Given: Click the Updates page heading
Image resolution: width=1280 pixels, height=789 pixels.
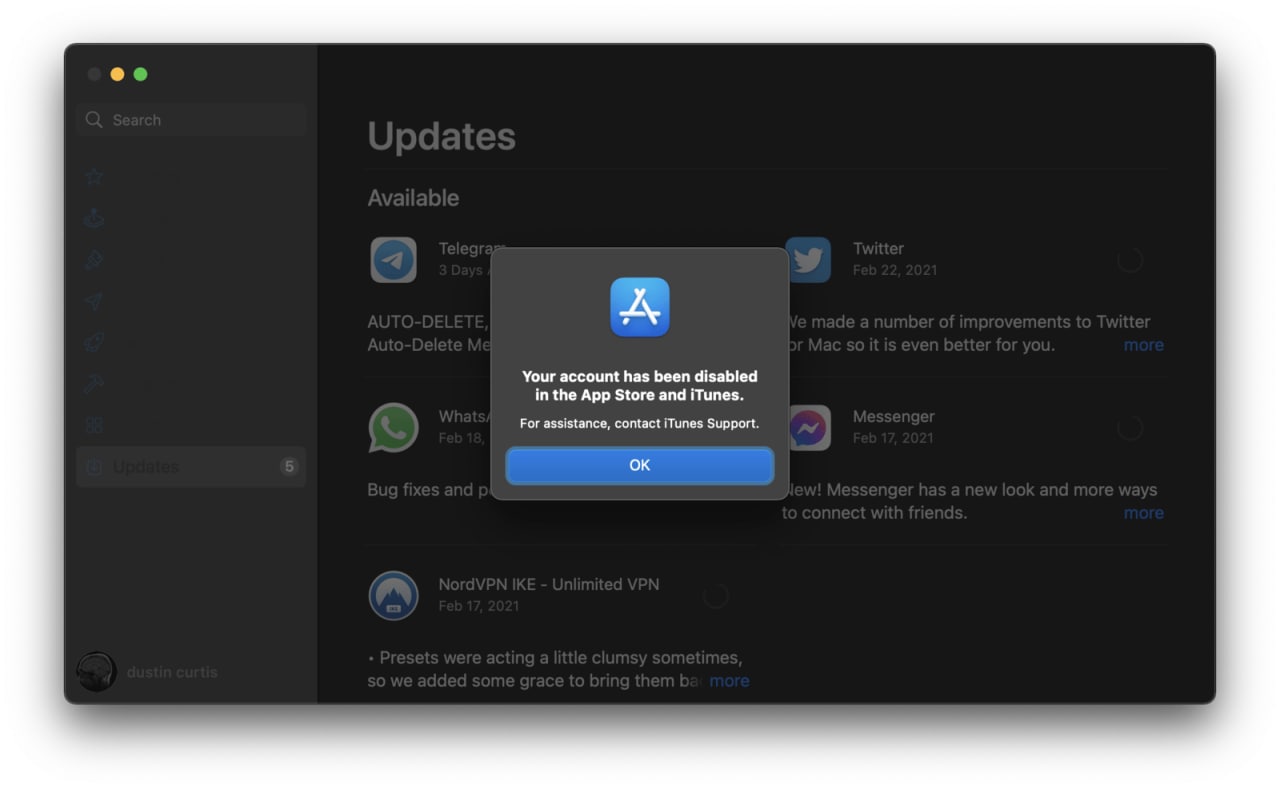Looking at the screenshot, I should click(442, 136).
